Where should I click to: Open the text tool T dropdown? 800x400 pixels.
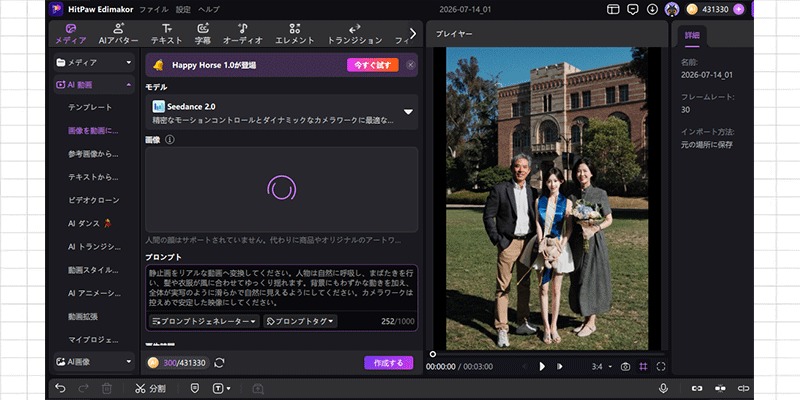coord(221,388)
